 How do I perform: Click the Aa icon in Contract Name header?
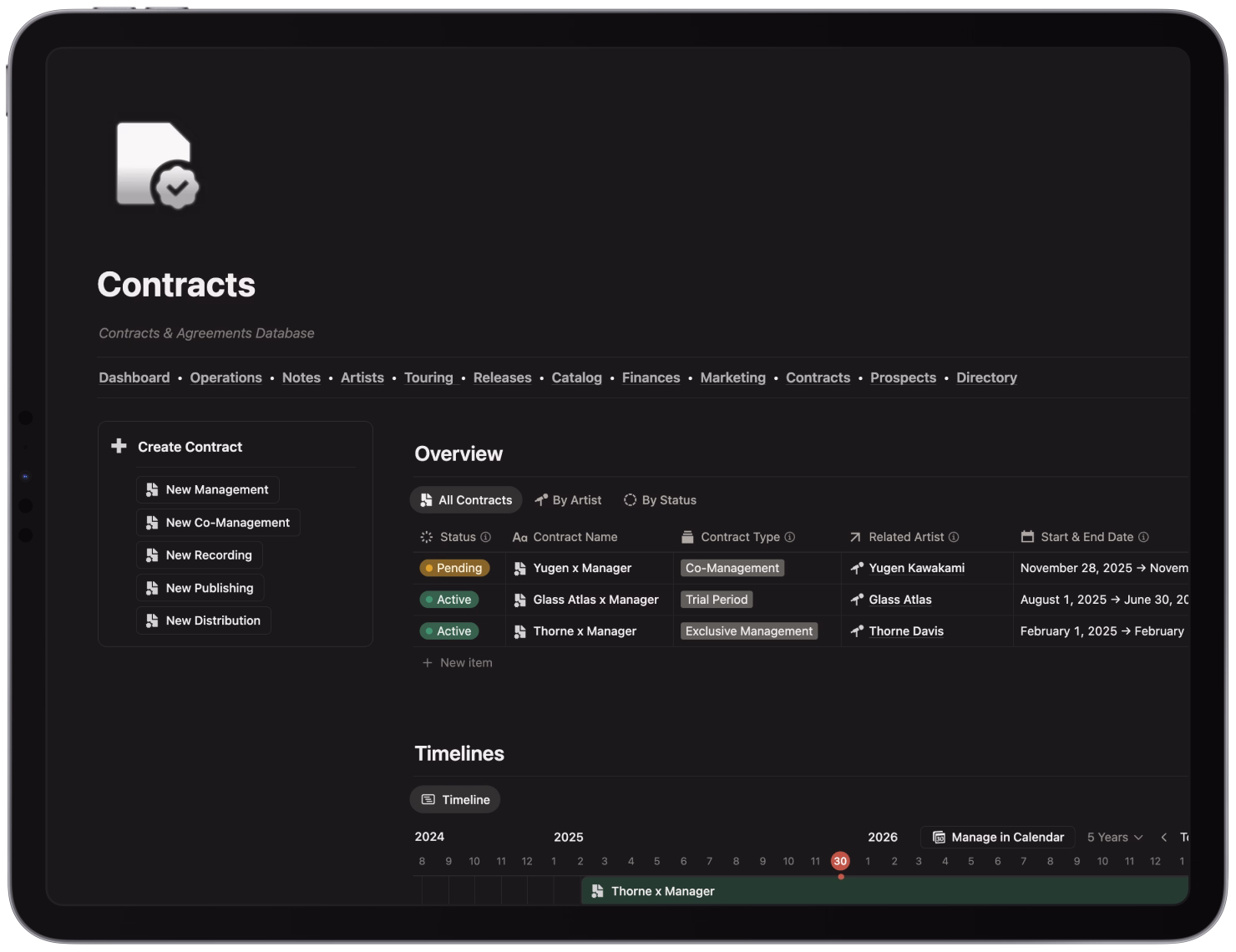519,537
